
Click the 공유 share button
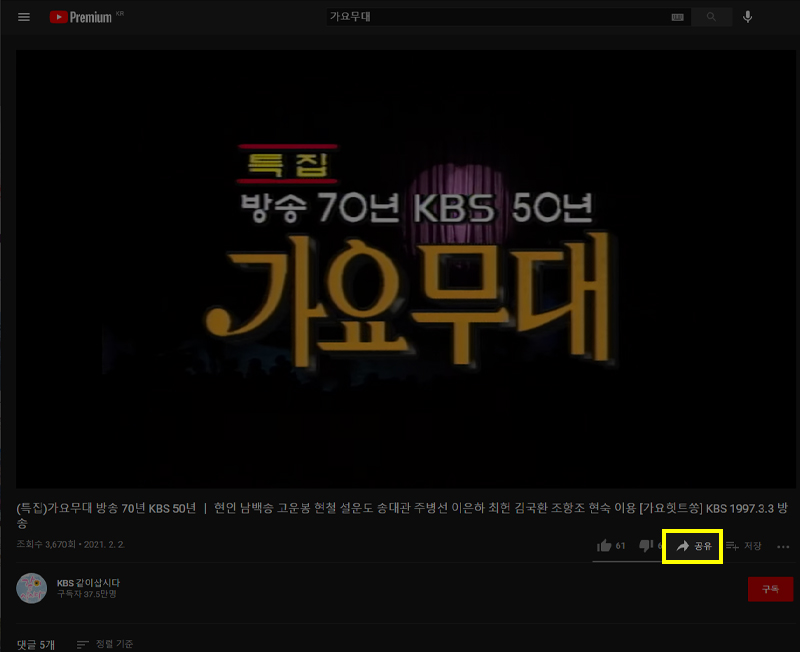click(x=693, y=546)
